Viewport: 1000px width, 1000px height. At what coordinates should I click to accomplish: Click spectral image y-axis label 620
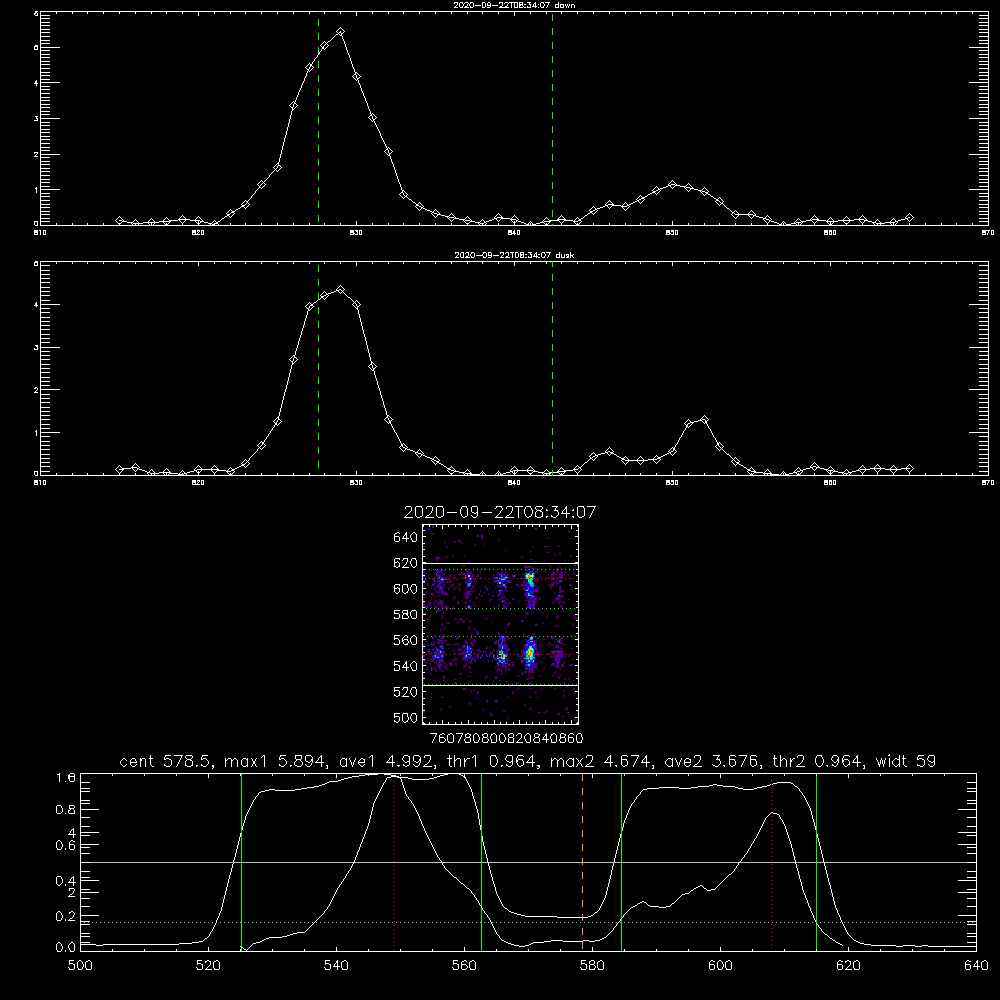point(405,563)
